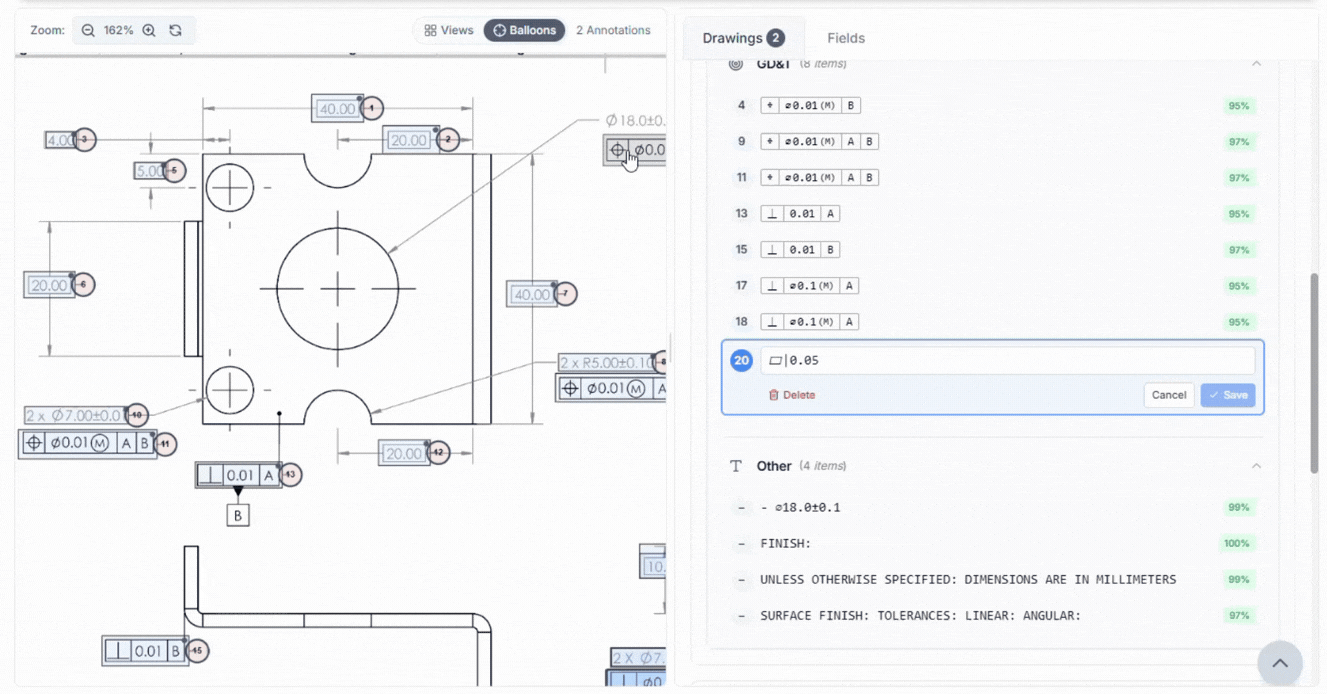Click the datum B box on drawing

[x=238, y=515]
